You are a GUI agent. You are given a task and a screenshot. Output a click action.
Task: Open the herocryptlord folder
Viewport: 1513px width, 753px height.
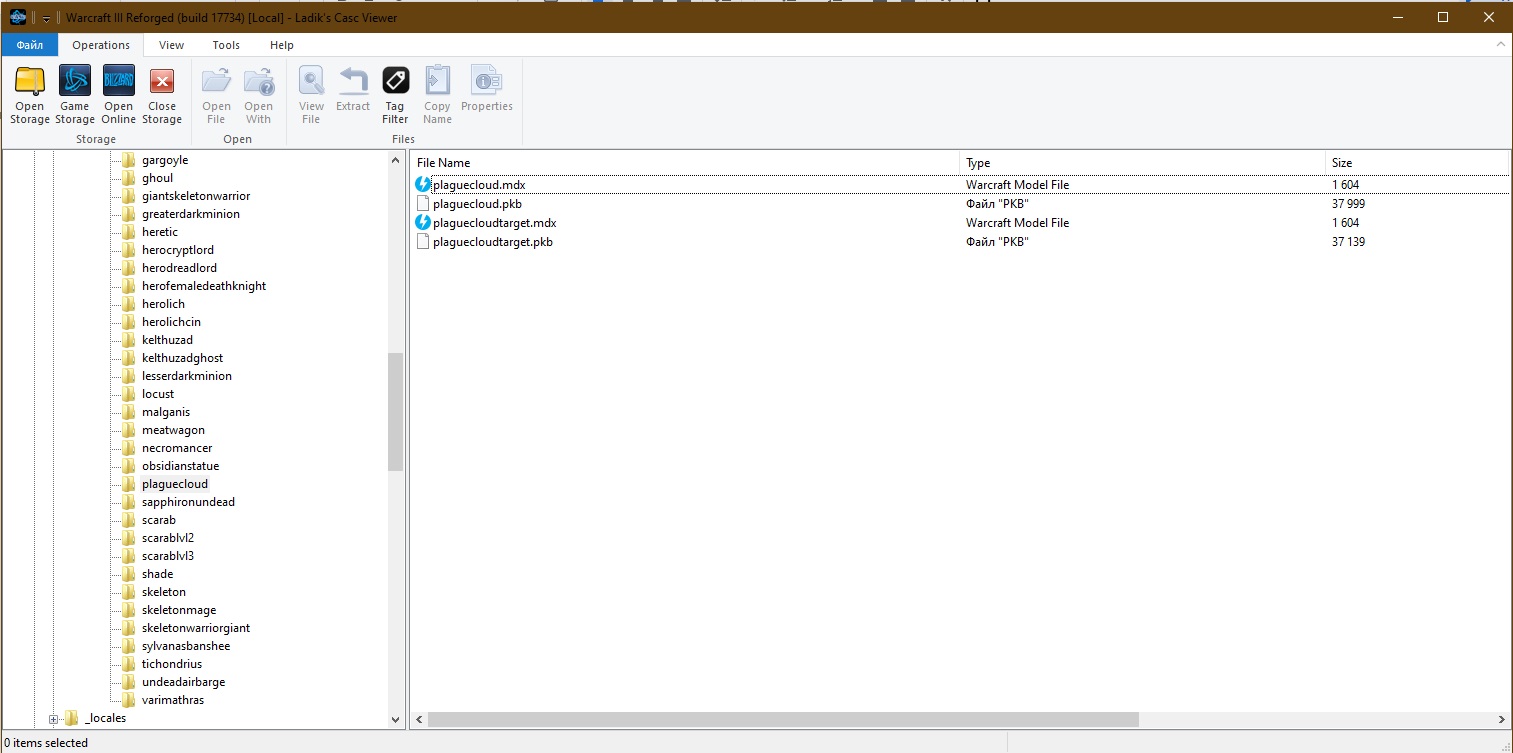coord(178,250)
